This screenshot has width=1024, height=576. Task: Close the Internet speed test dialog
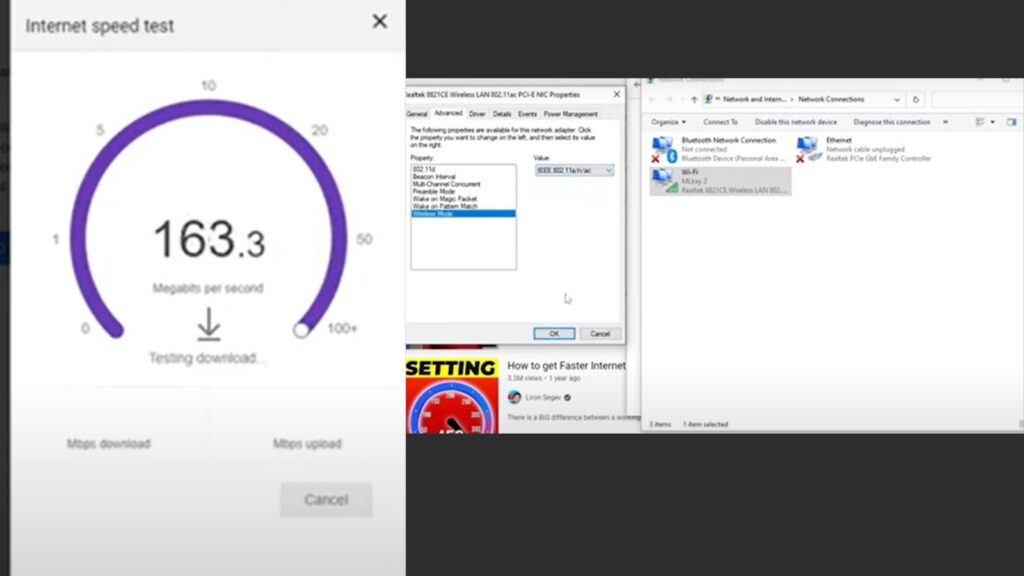[379, 21]
